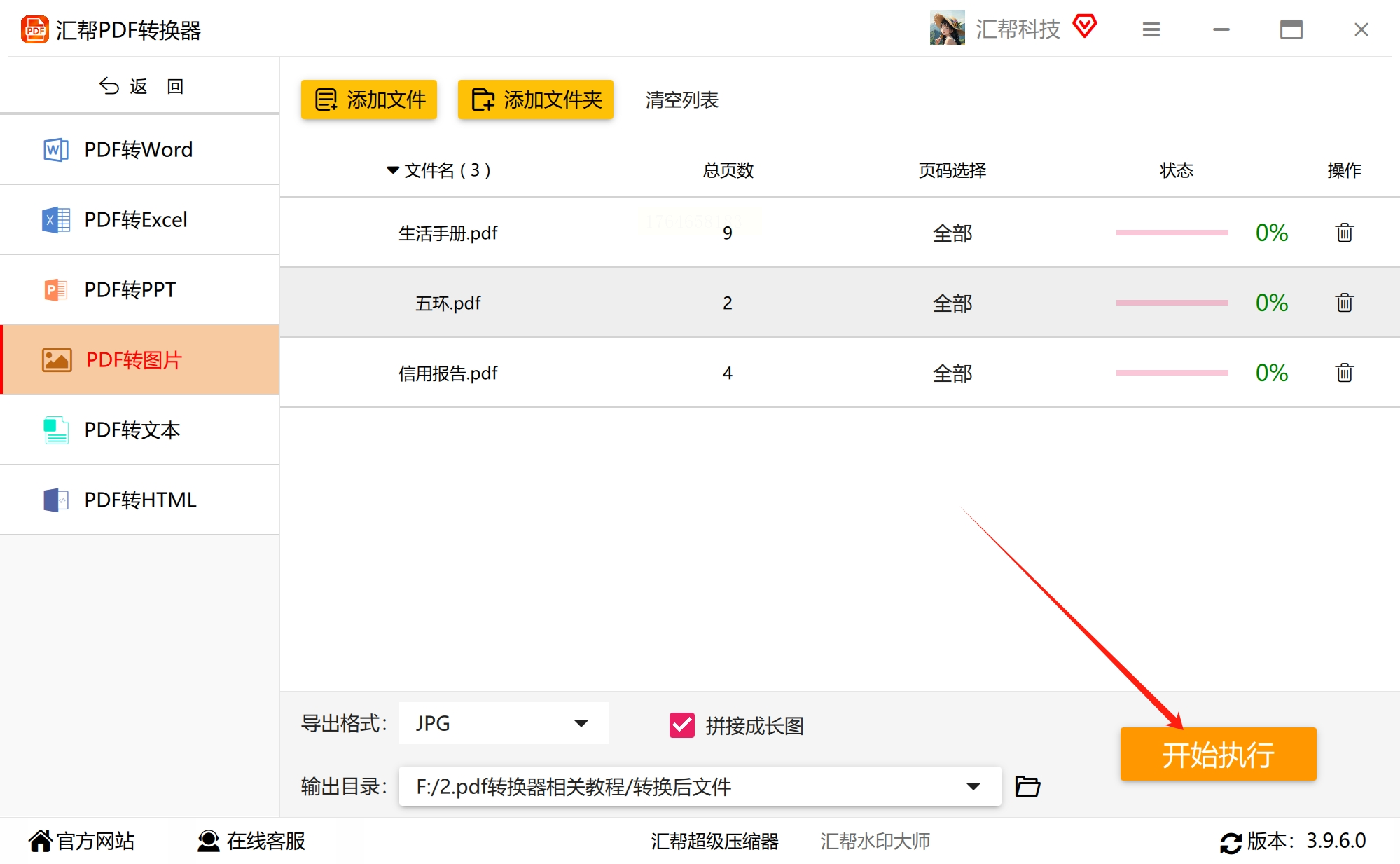Click the red VIP diamond icon
The image size is (1400, 864).
click(1084, 27)
